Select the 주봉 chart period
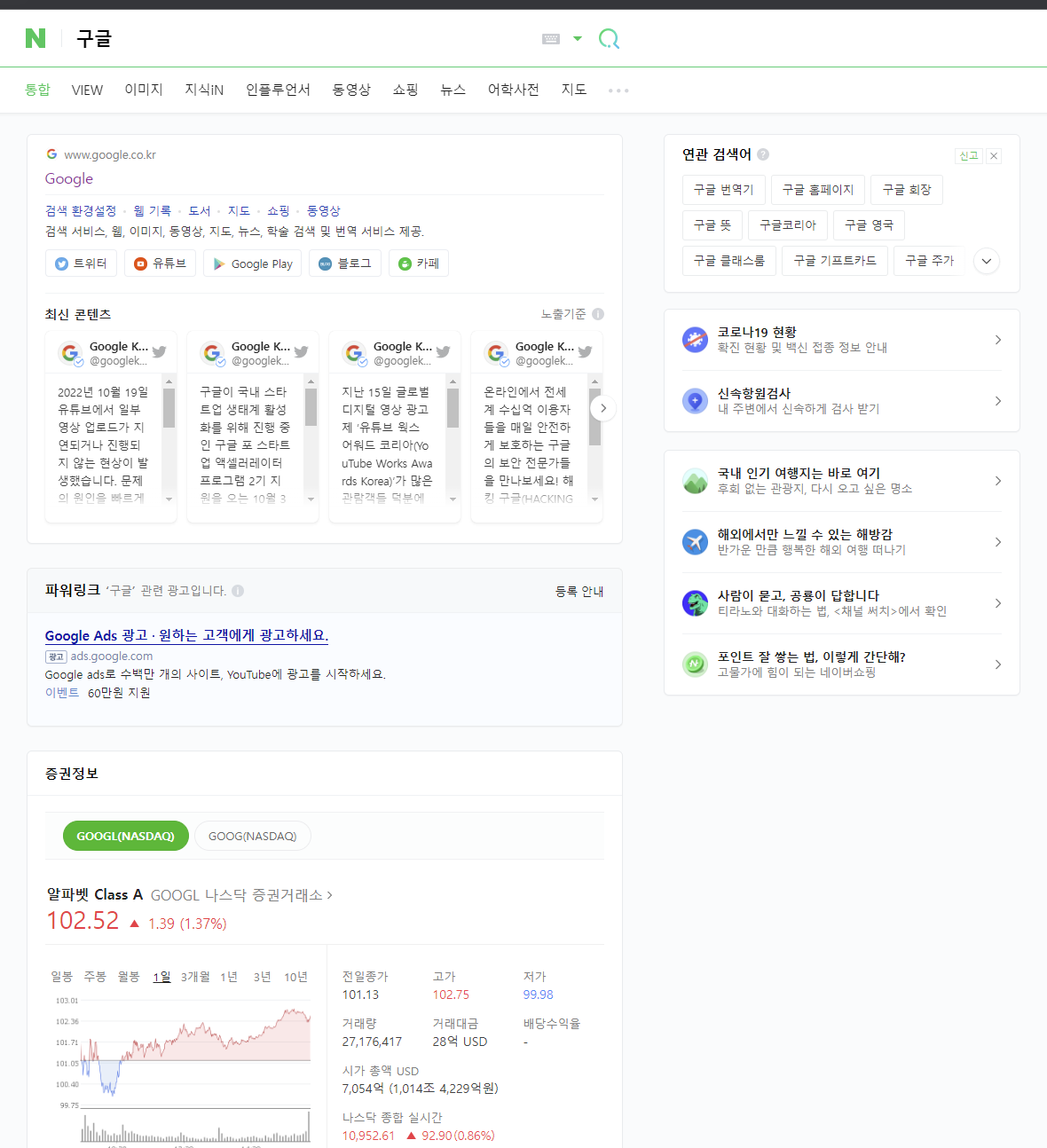This screenshot has height=1148, width=1047. pos(95,976)
